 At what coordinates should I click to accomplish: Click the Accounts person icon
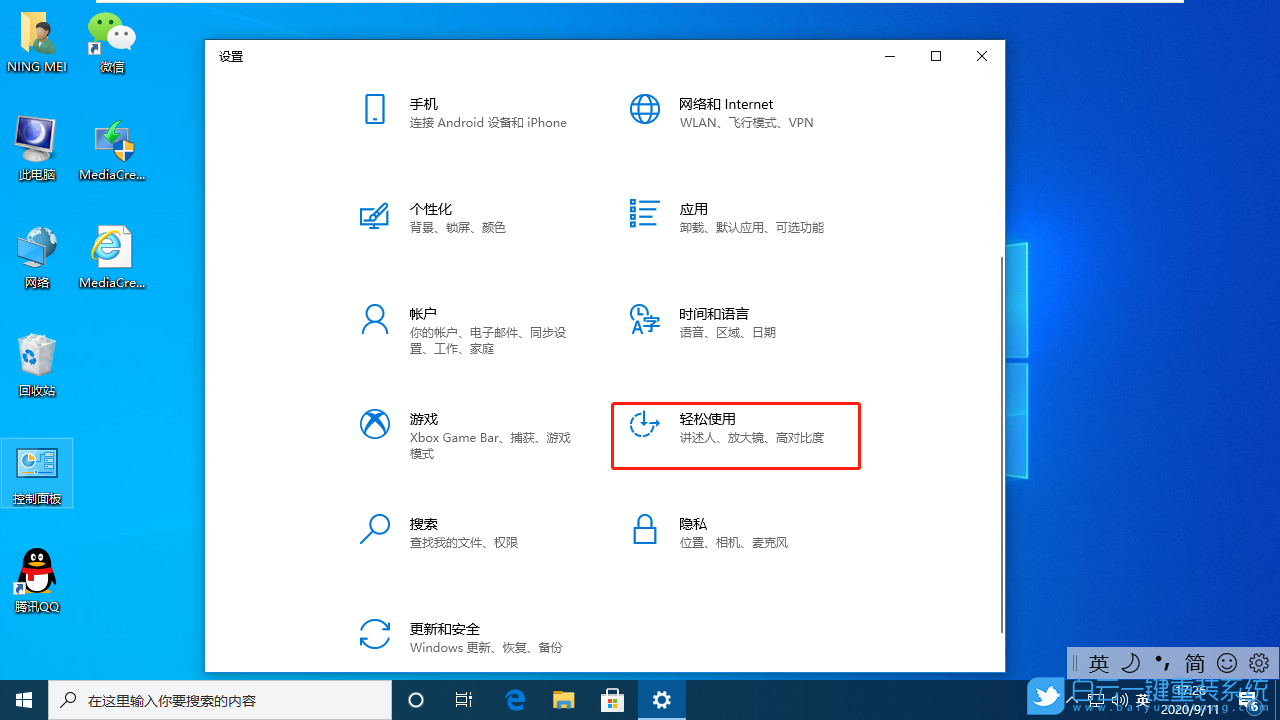(x=374, y=318)
